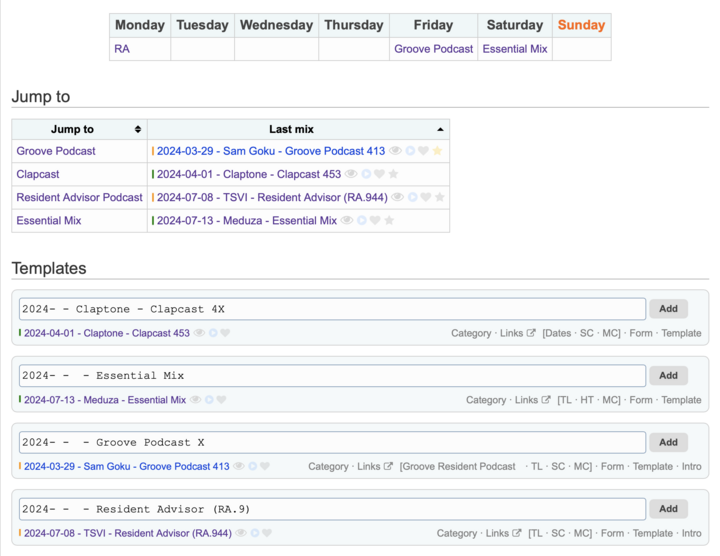Click SC link in Resident Advisor template row
This screenshot has height=556, width=720.
pos(558,533)
